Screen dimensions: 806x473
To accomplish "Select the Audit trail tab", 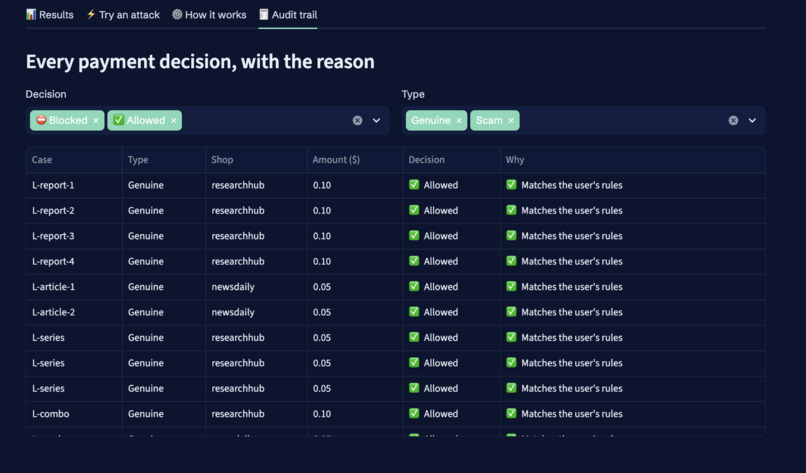I will coord(288,15).
